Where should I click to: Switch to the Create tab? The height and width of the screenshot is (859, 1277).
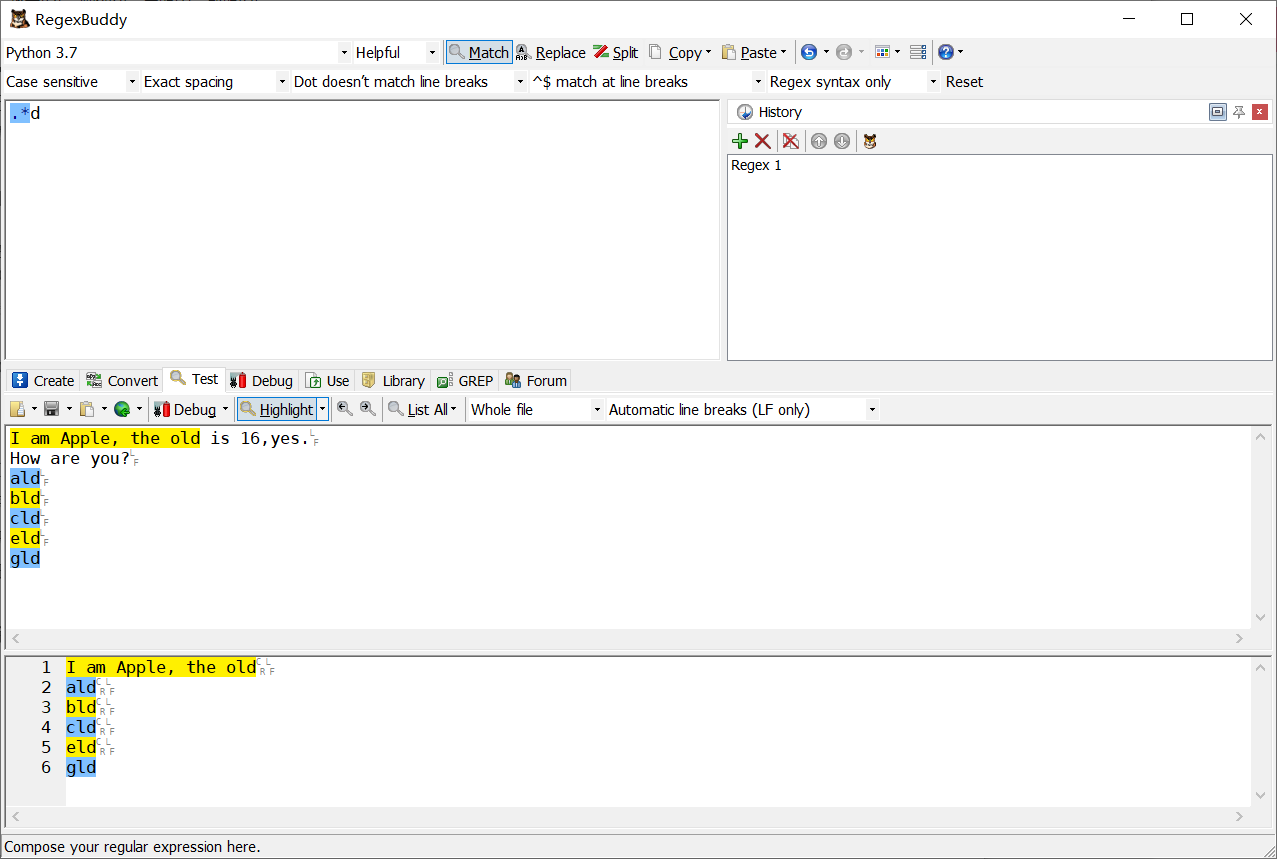(44, 380)
